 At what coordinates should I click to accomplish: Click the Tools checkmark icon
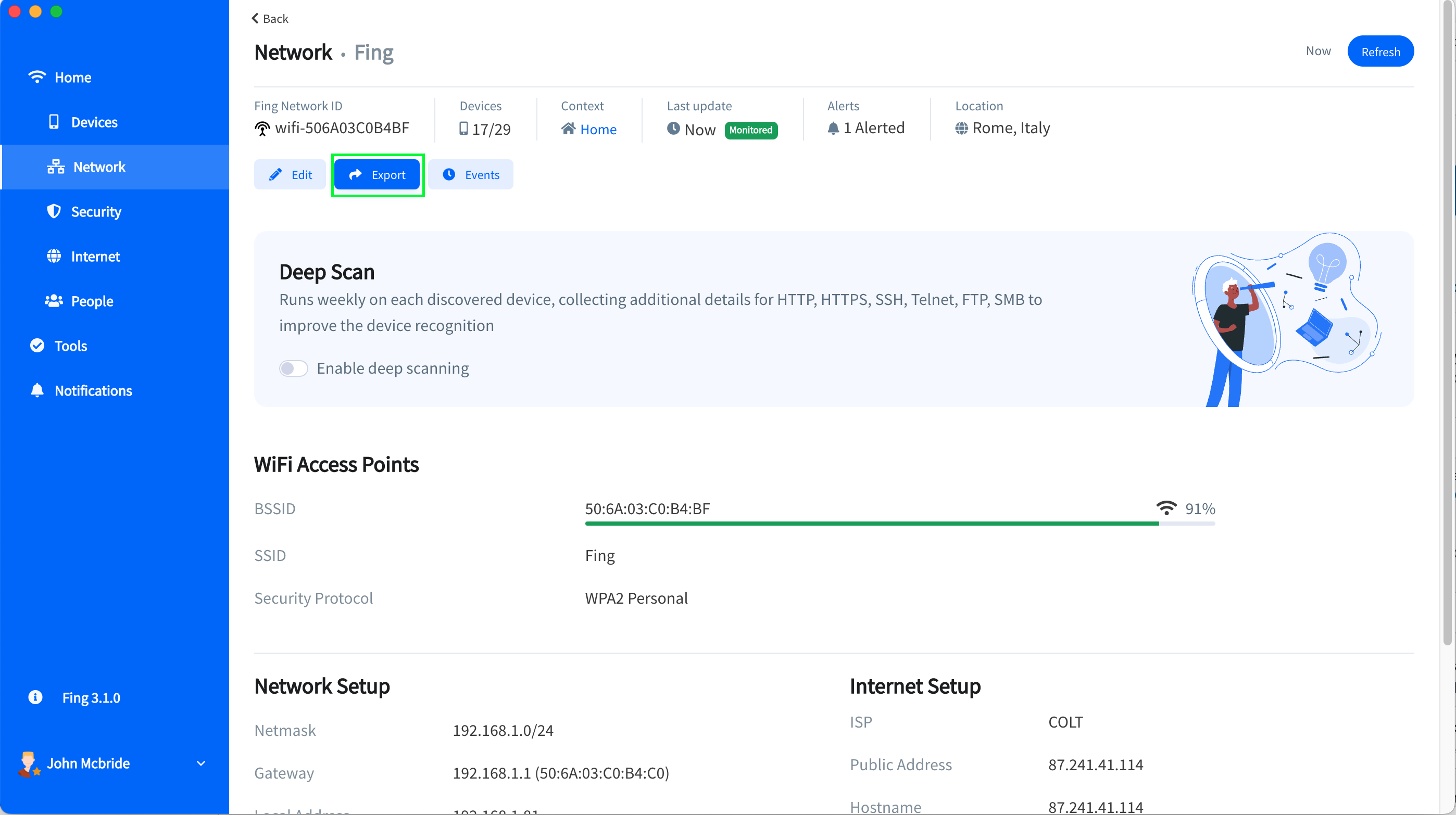pyautogui.click(x=37, y=345)
